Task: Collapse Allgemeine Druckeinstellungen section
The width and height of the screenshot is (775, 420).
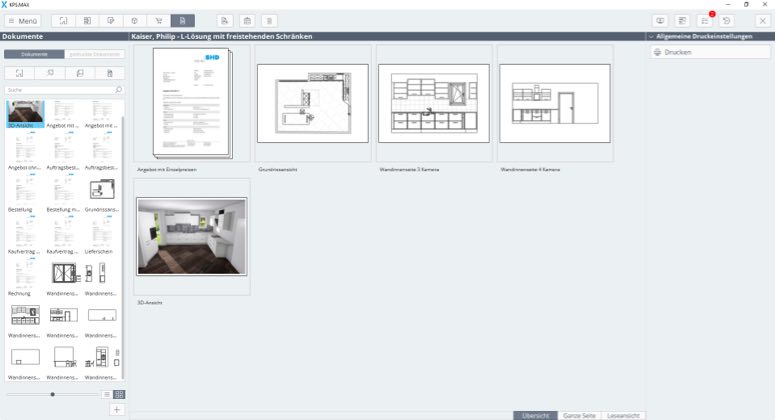Action: [652, 36]
